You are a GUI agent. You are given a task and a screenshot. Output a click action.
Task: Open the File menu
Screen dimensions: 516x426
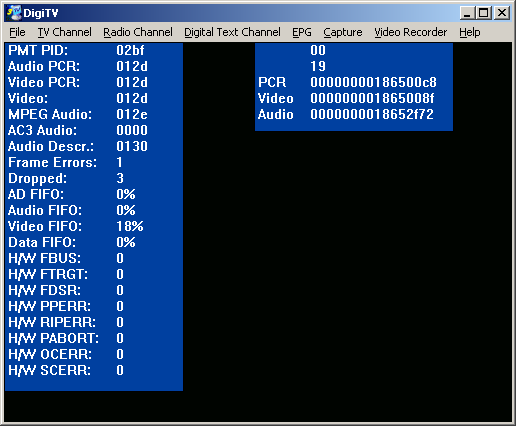point(17,32)
